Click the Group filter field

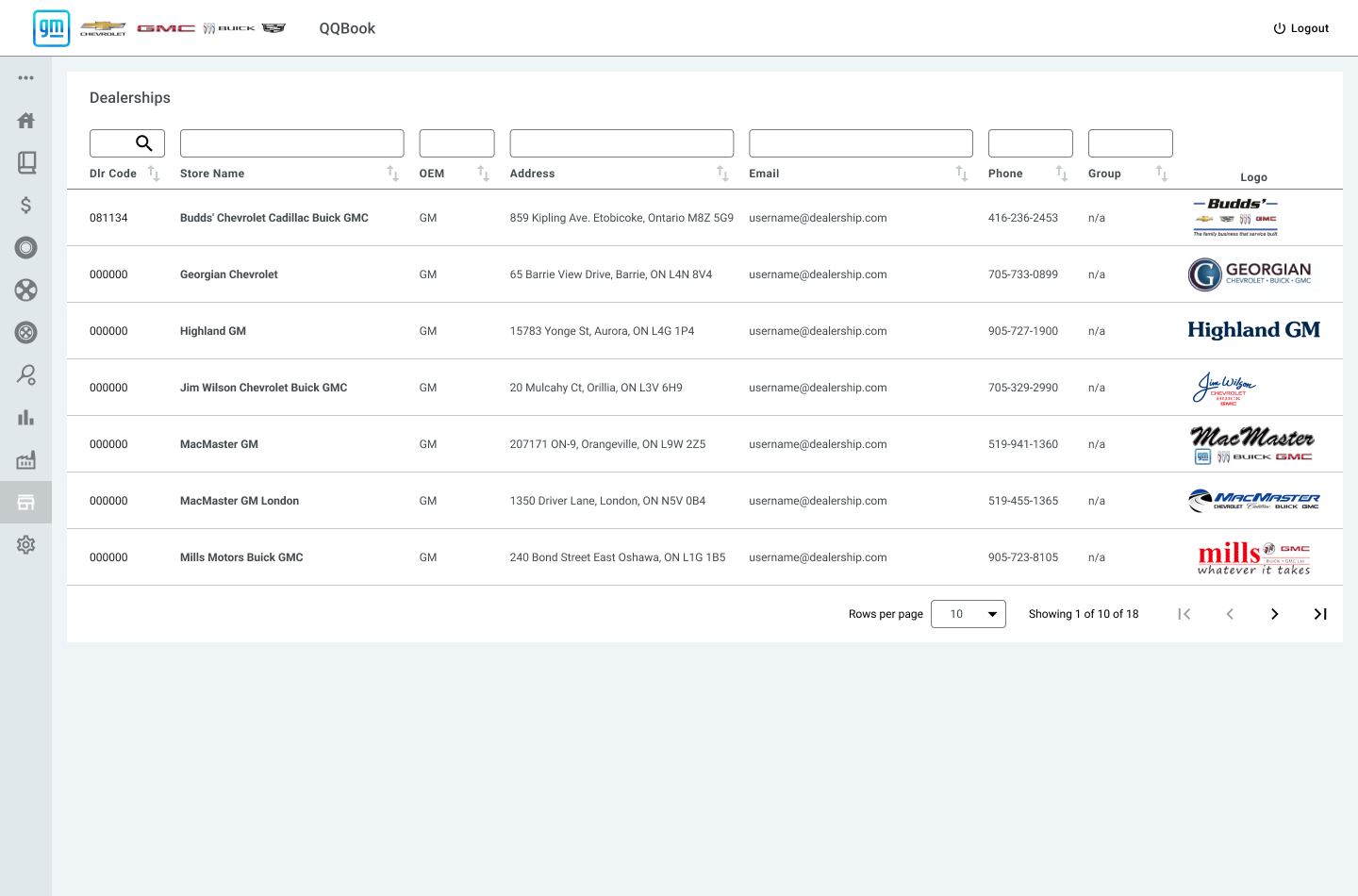tap(1131, 143)
